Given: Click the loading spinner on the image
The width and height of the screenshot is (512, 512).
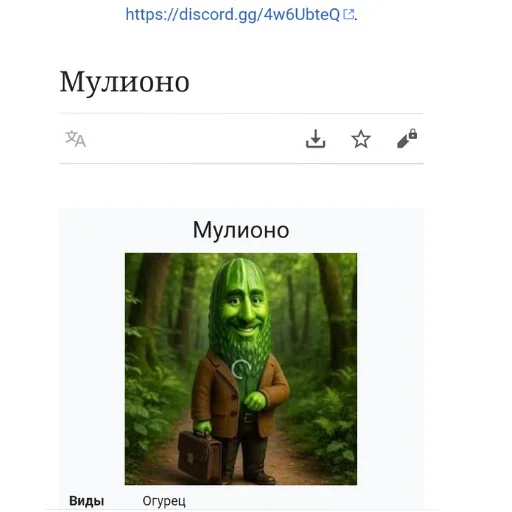Looking at the screenshot, I should [241, 369].
